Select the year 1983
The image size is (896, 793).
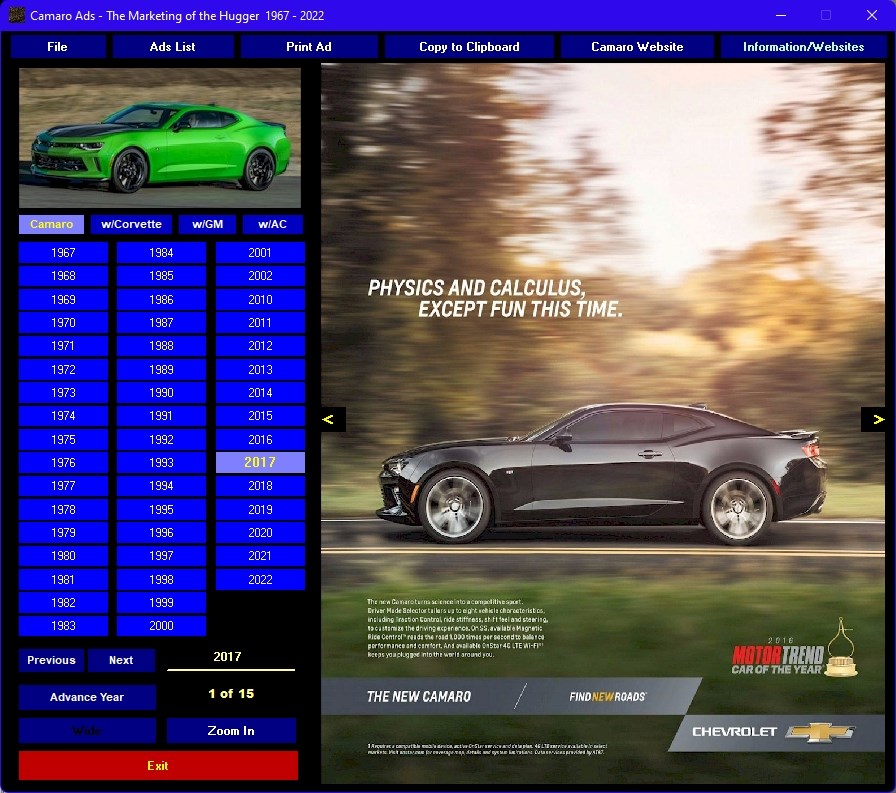point(63,626)
